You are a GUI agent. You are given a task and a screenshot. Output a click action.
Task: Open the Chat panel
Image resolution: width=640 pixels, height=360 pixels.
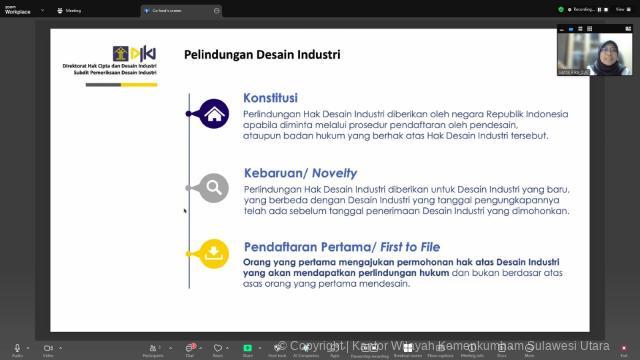tap(189, 348)
